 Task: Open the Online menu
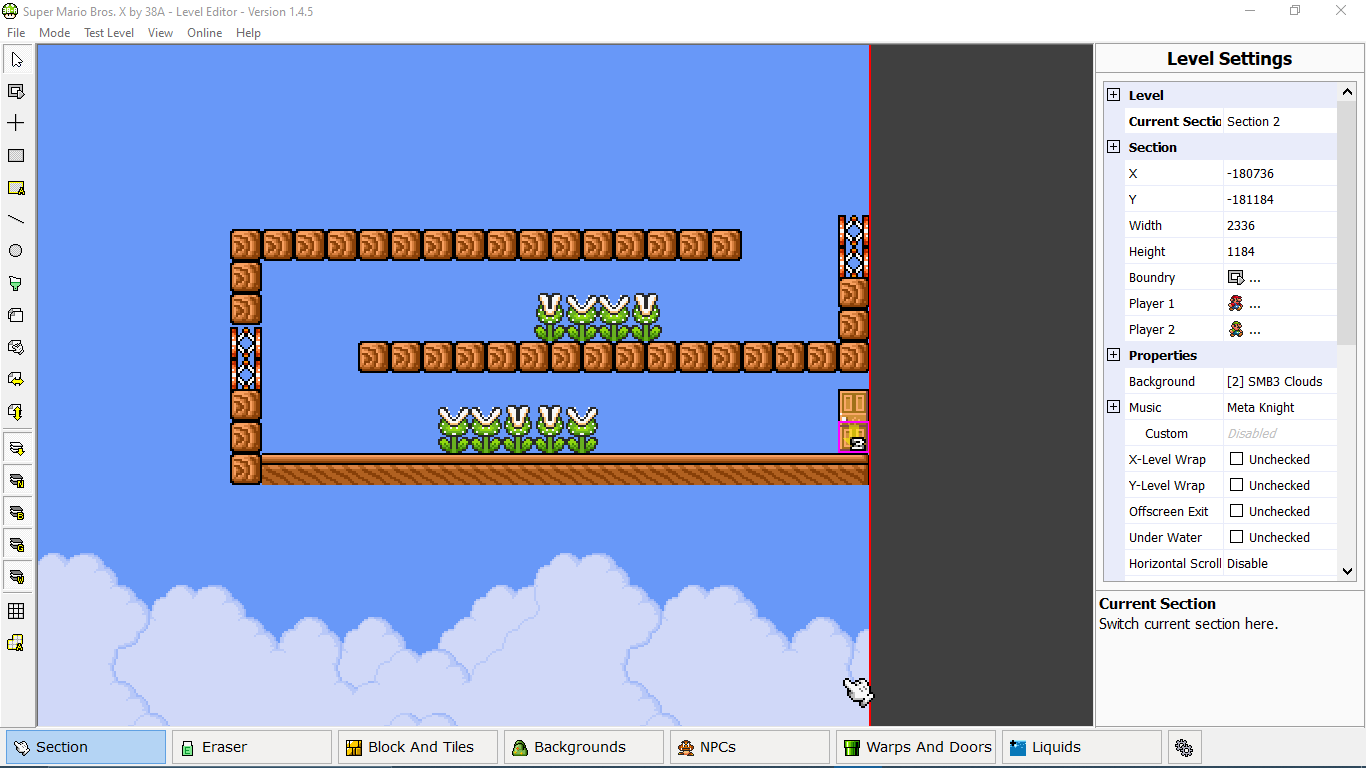[x=204, y=33]
